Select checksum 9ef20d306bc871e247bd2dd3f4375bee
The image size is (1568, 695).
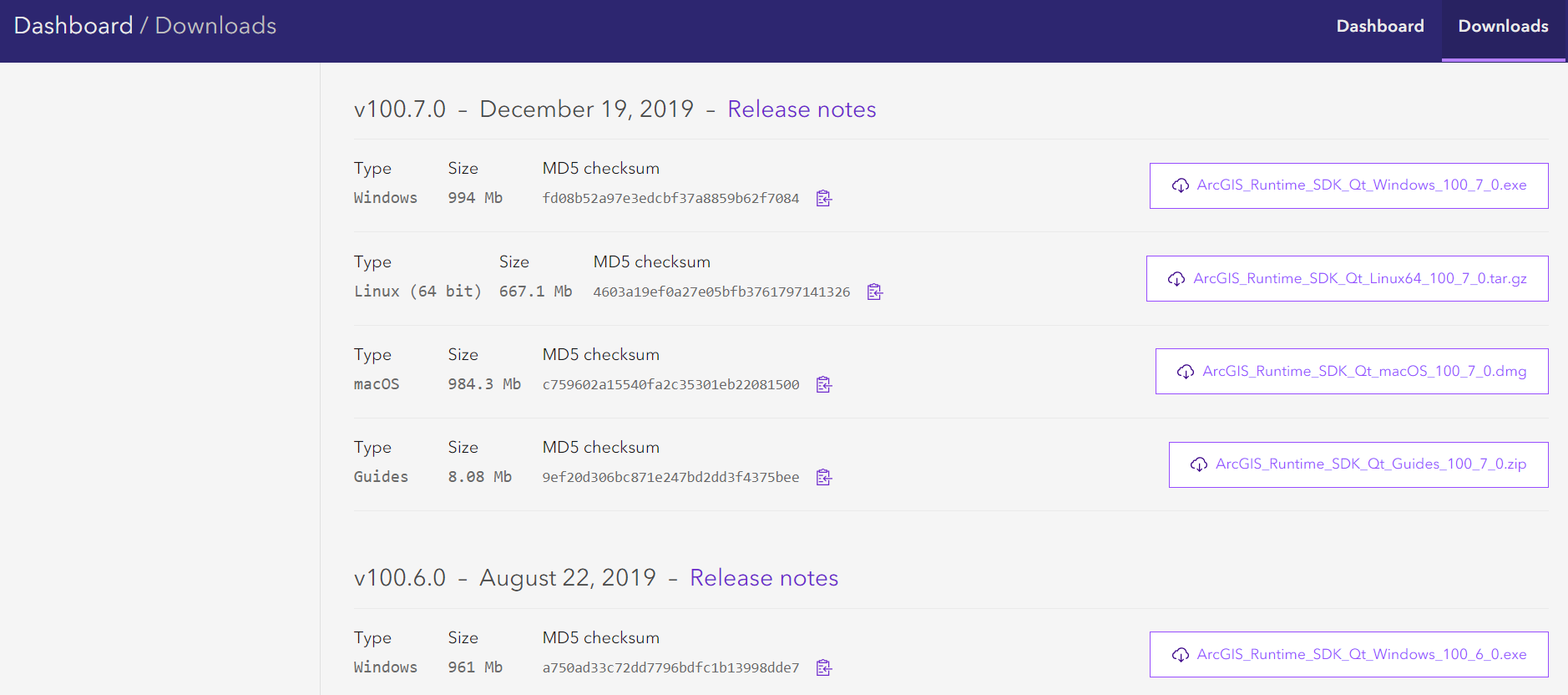point(670,477)
